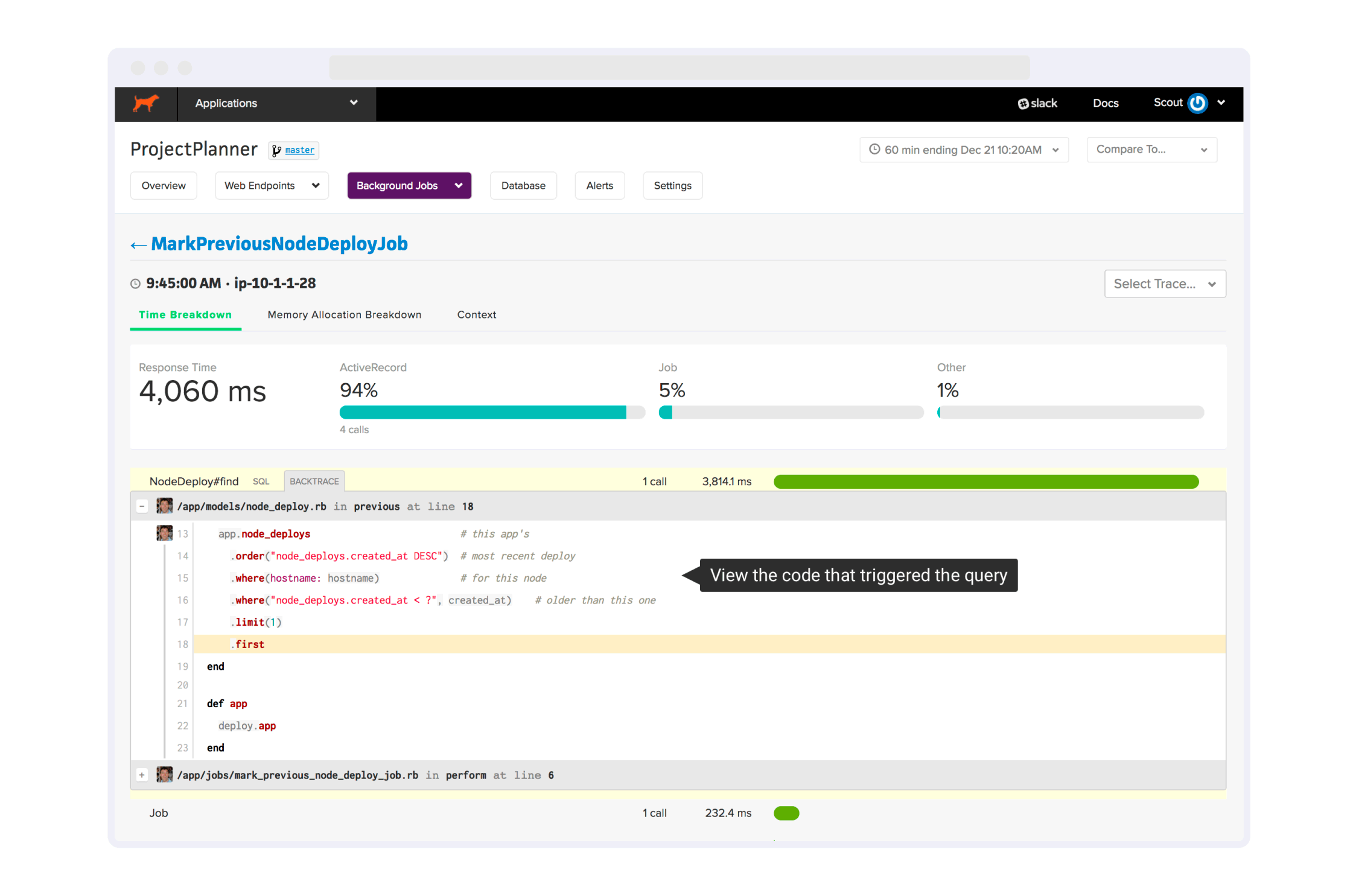This screenshot has width=1359, height=896.
Task: Click the Other 1% progress bar
Action: pos(1071,412)
